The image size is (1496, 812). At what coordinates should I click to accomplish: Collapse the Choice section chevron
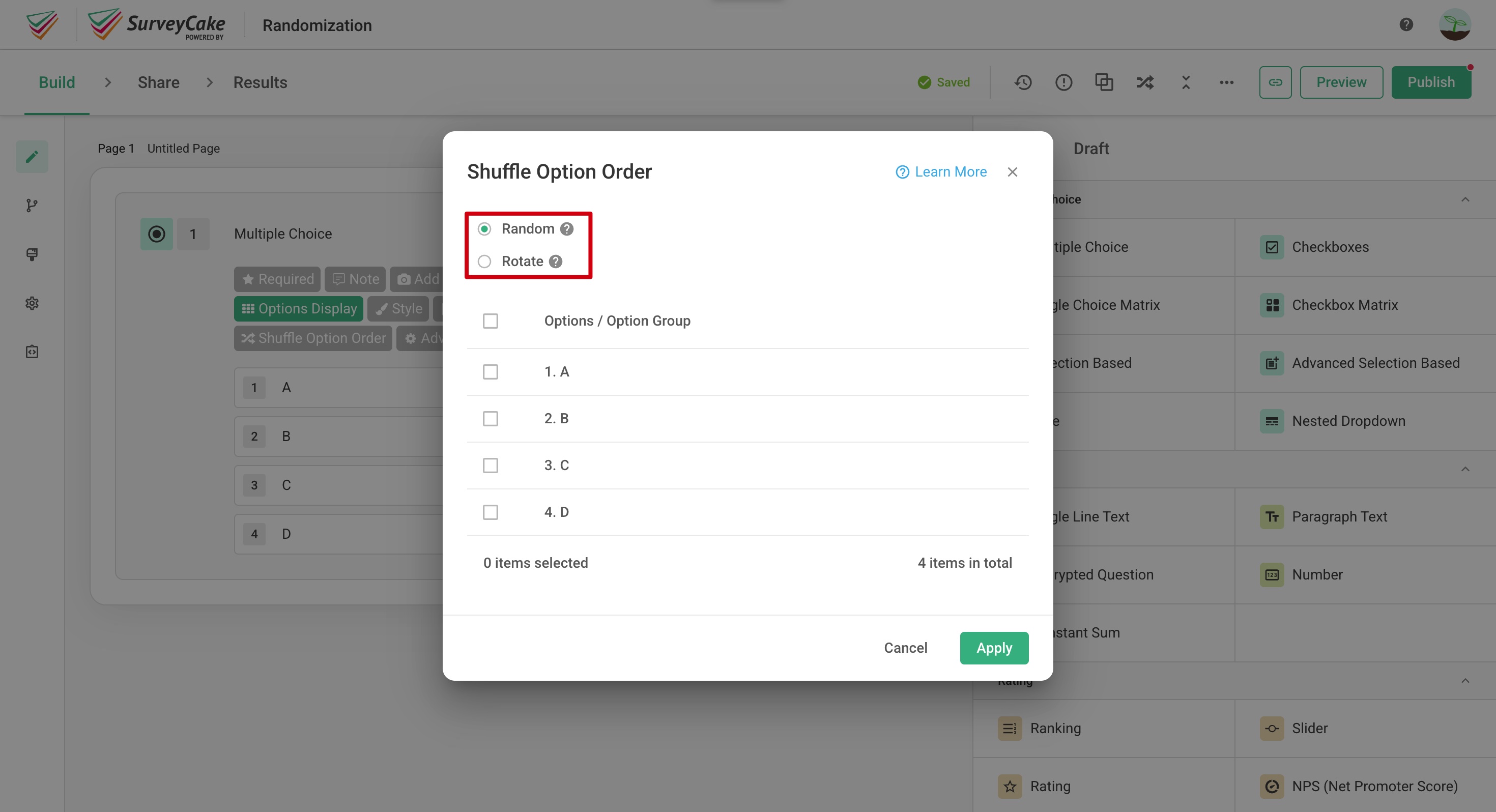tap(1465, 199)
